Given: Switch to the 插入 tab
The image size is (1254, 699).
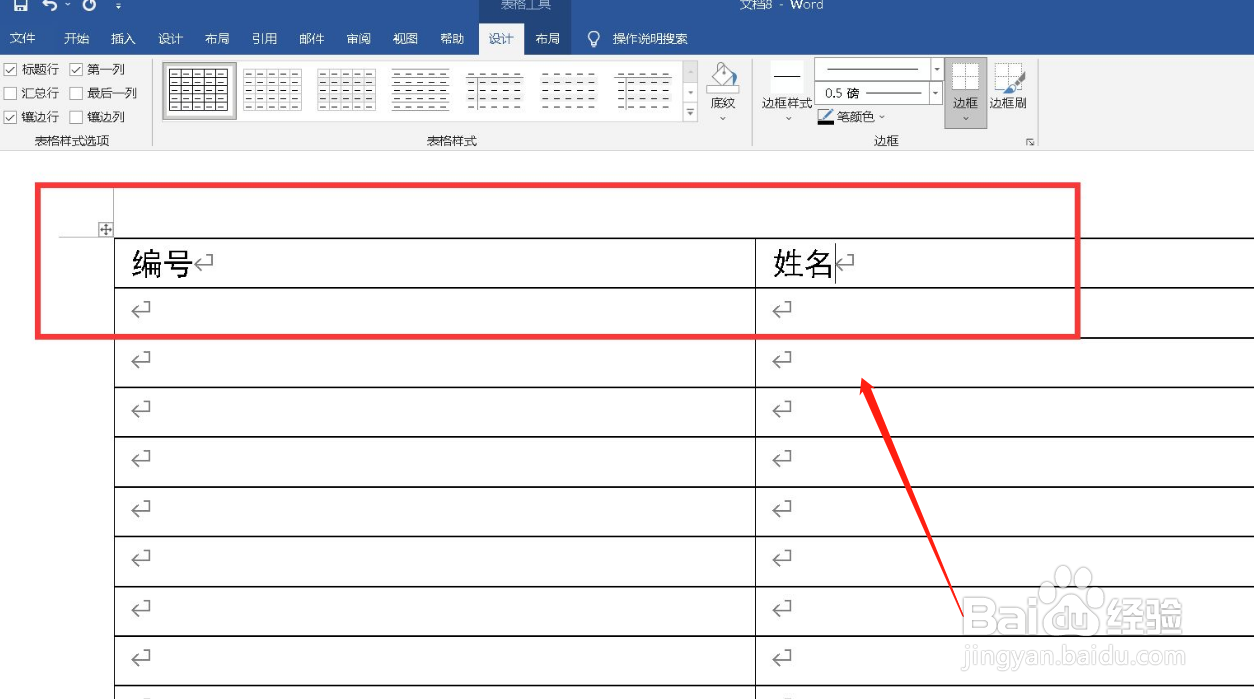Looking at the screenshot, I should [123, 39].
